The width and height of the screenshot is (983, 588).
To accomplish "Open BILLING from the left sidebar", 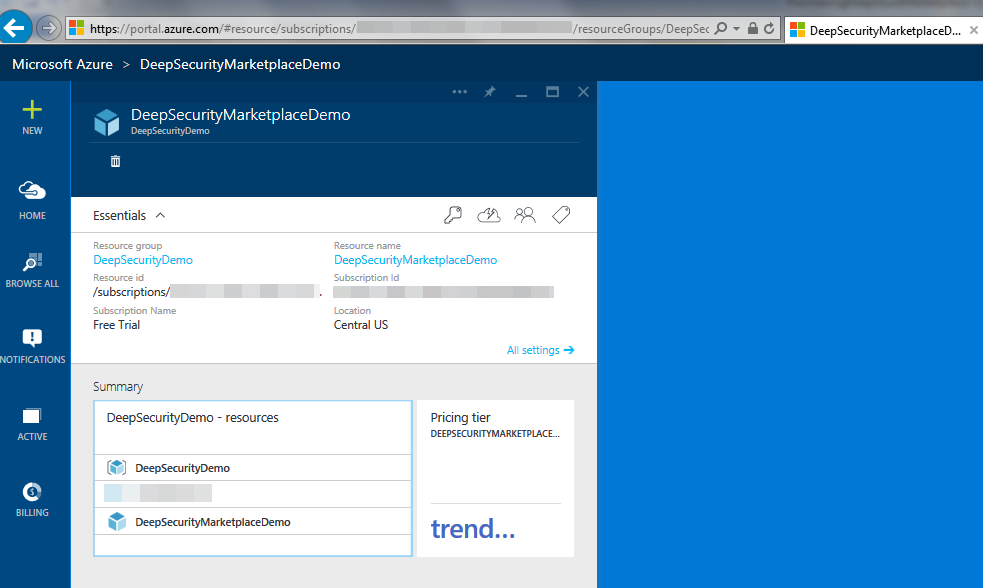I will (32, 492).
